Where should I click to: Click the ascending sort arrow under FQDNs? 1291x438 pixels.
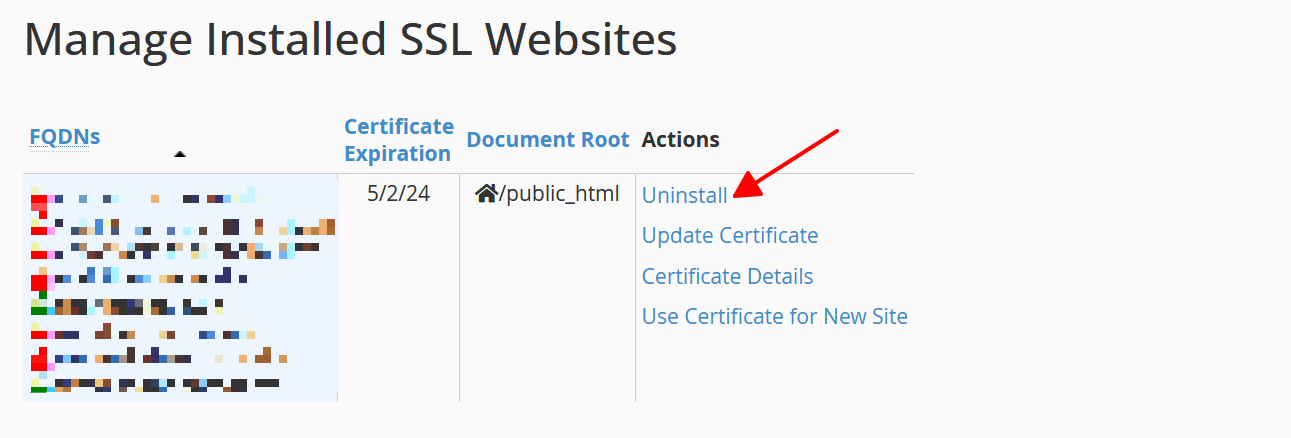180,154
